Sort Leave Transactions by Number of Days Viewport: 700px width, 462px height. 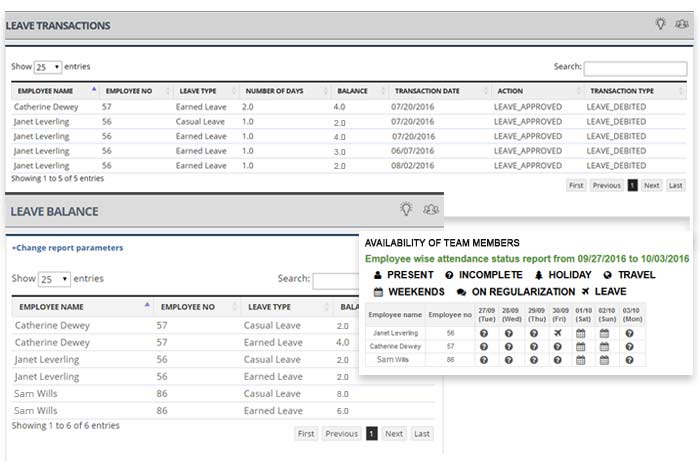285,91
